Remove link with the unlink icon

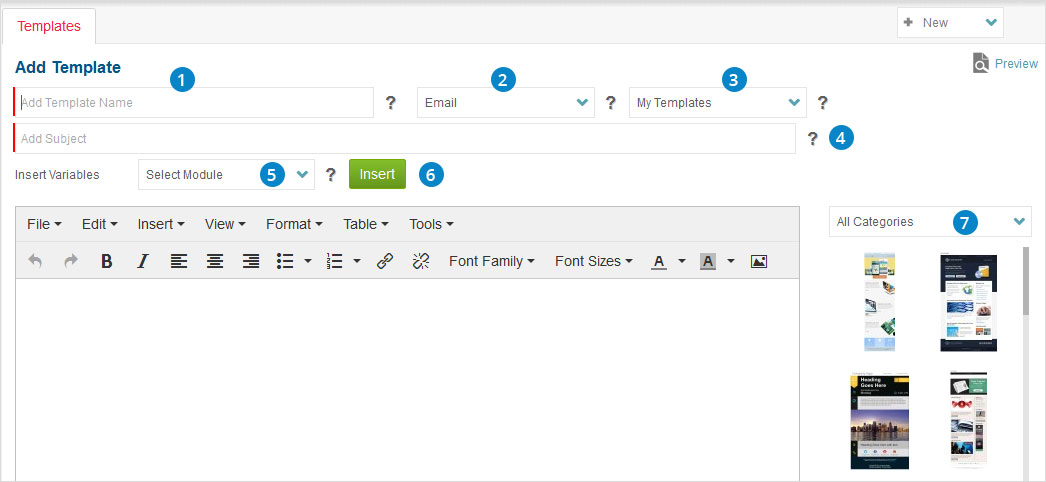click(421, 261)
